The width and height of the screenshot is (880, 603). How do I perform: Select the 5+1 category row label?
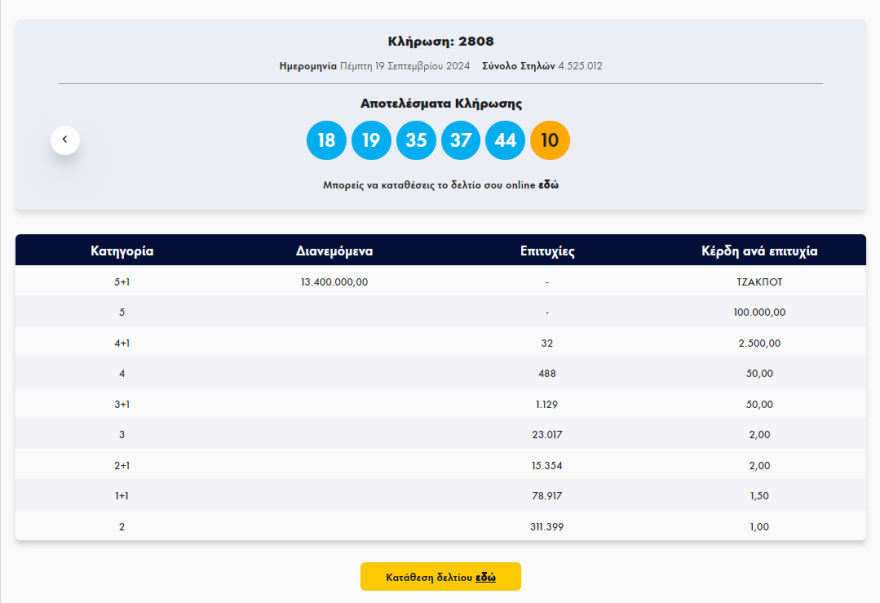(x=122, y=282)
